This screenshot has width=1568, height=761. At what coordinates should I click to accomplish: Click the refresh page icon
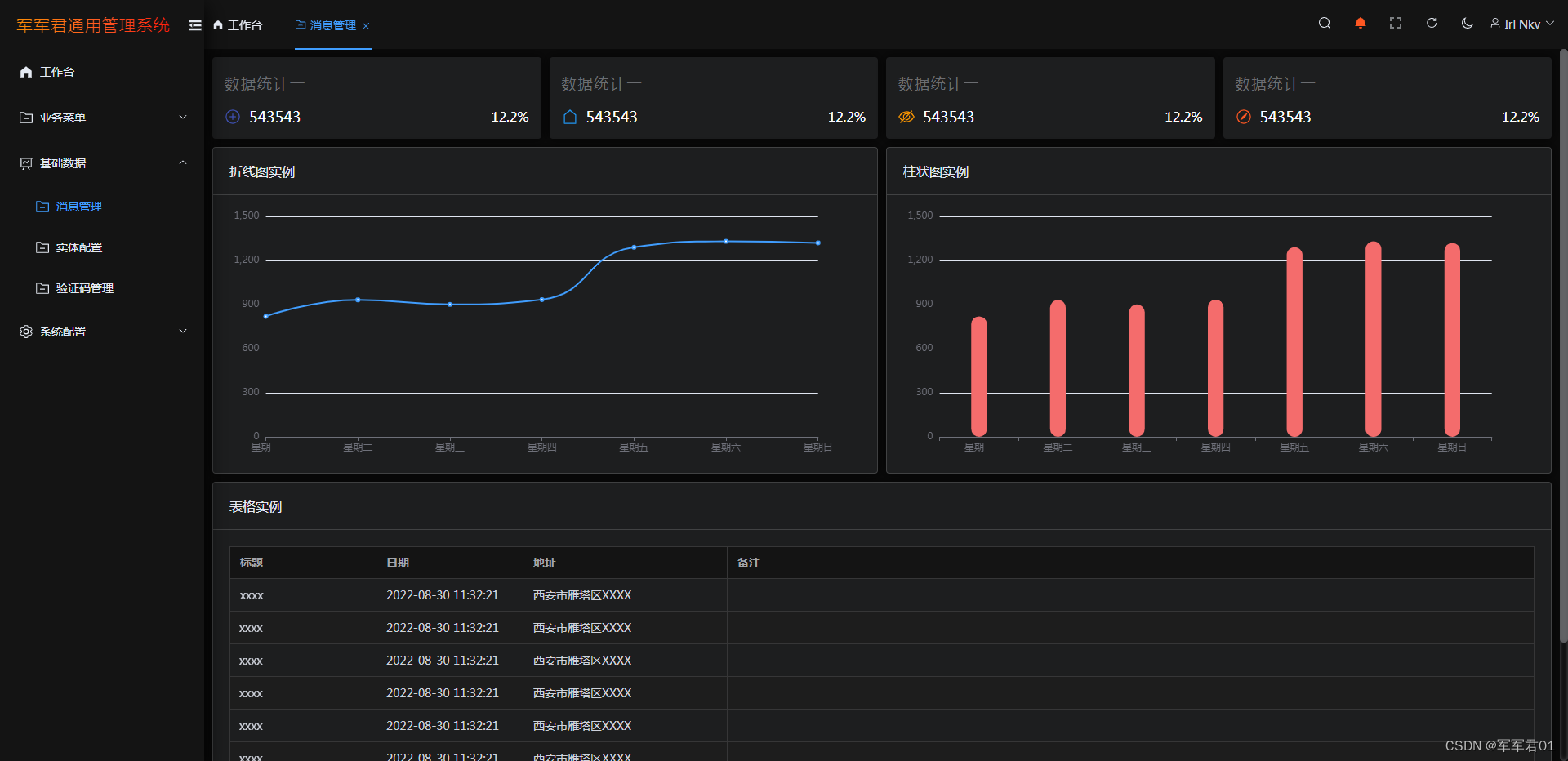click(x=1432, y=24)
